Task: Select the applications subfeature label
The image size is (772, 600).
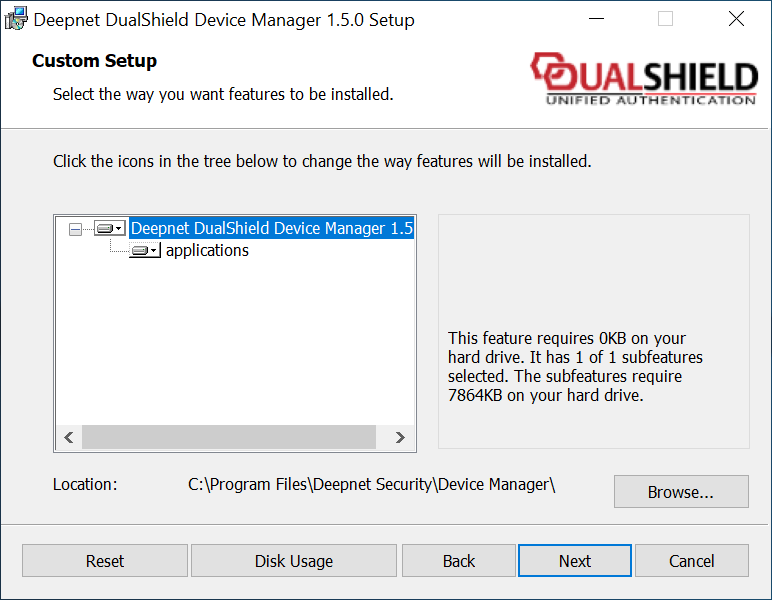Action: [207, 251]
